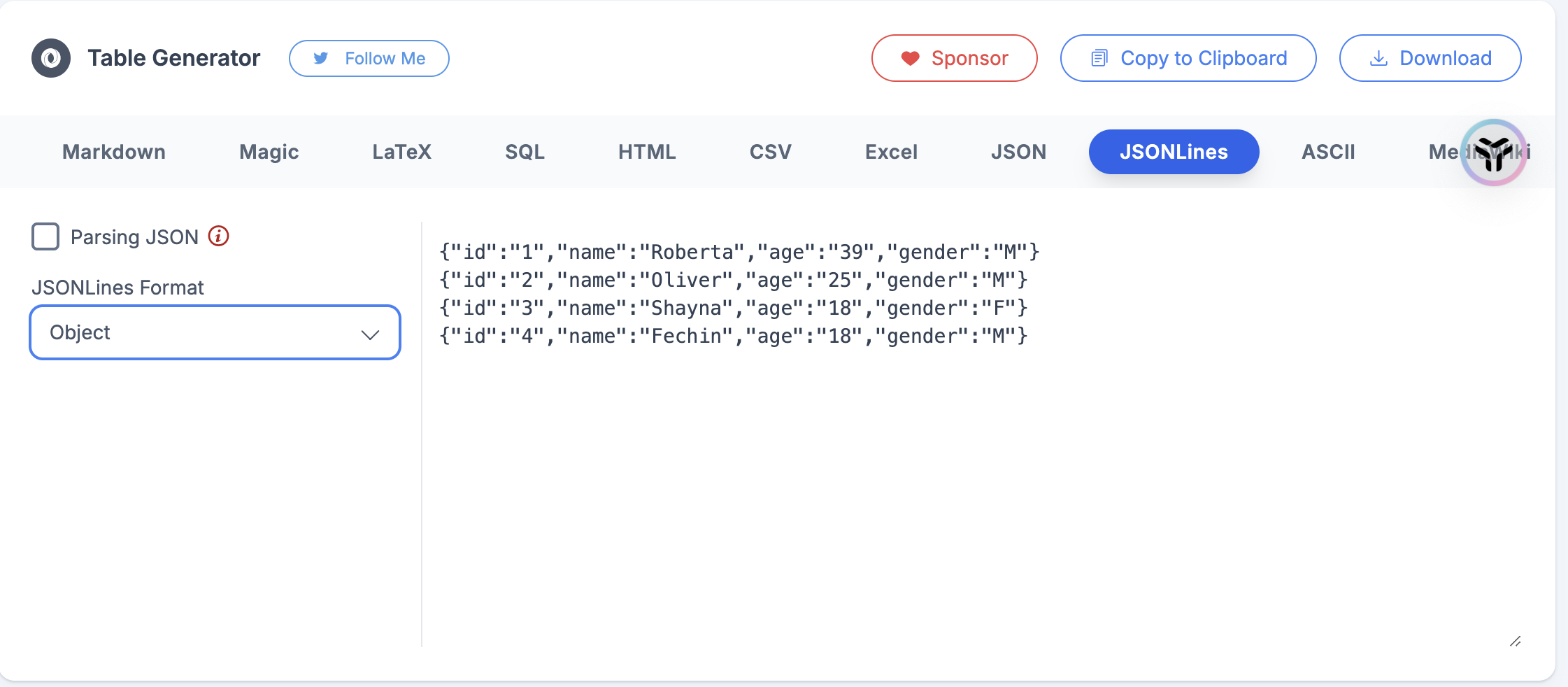
Task: Open the JSONLines Format dropdown
Action: tap(215, 332)
